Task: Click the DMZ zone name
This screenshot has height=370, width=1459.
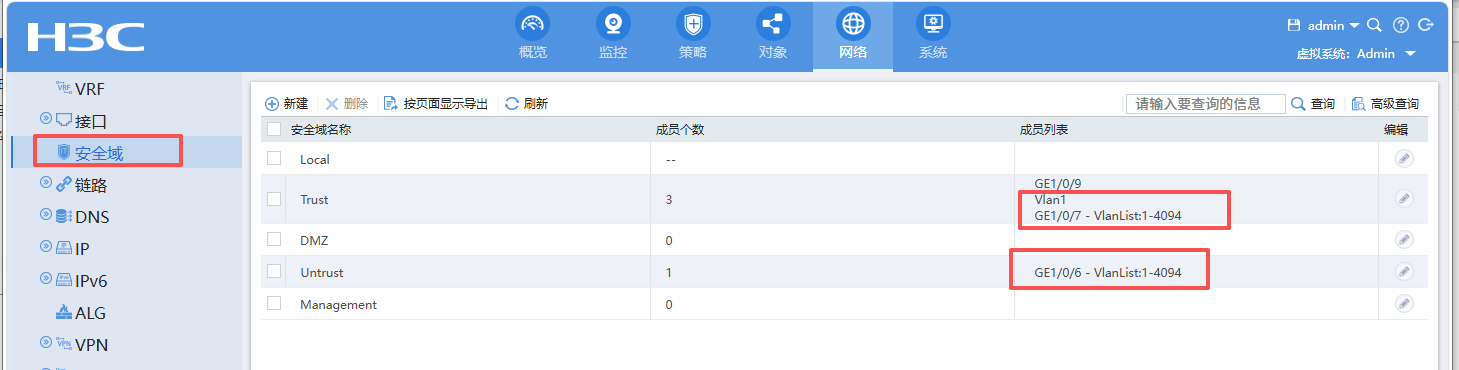Action: tap(314, 240)
